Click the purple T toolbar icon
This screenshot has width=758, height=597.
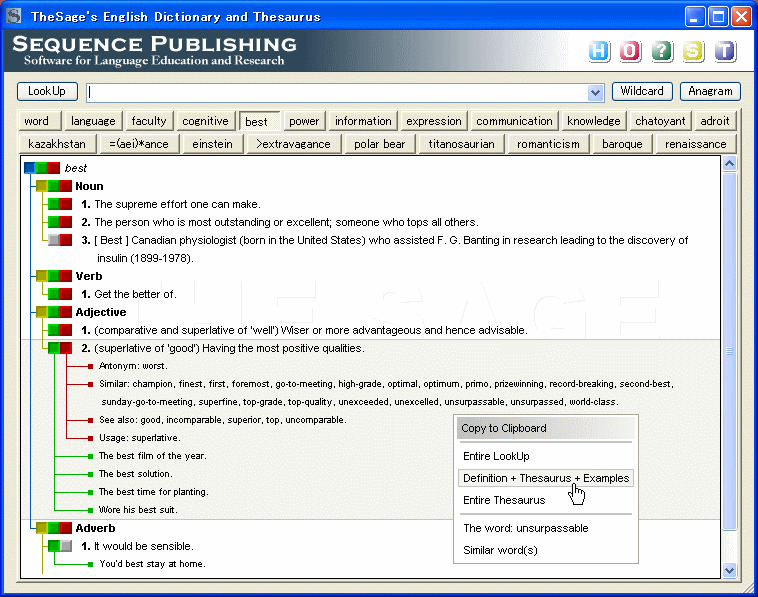tap(724, 51)
